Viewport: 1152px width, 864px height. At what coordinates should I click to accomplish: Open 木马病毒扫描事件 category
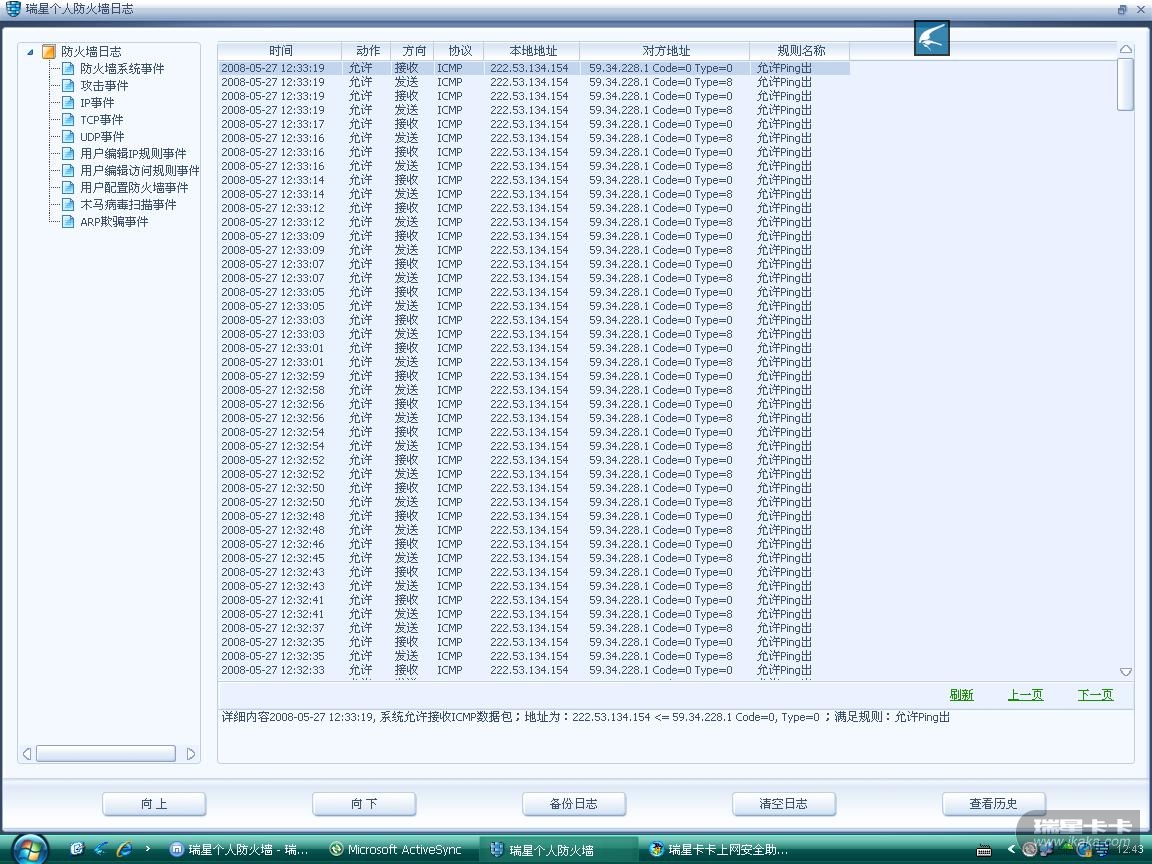128,204
